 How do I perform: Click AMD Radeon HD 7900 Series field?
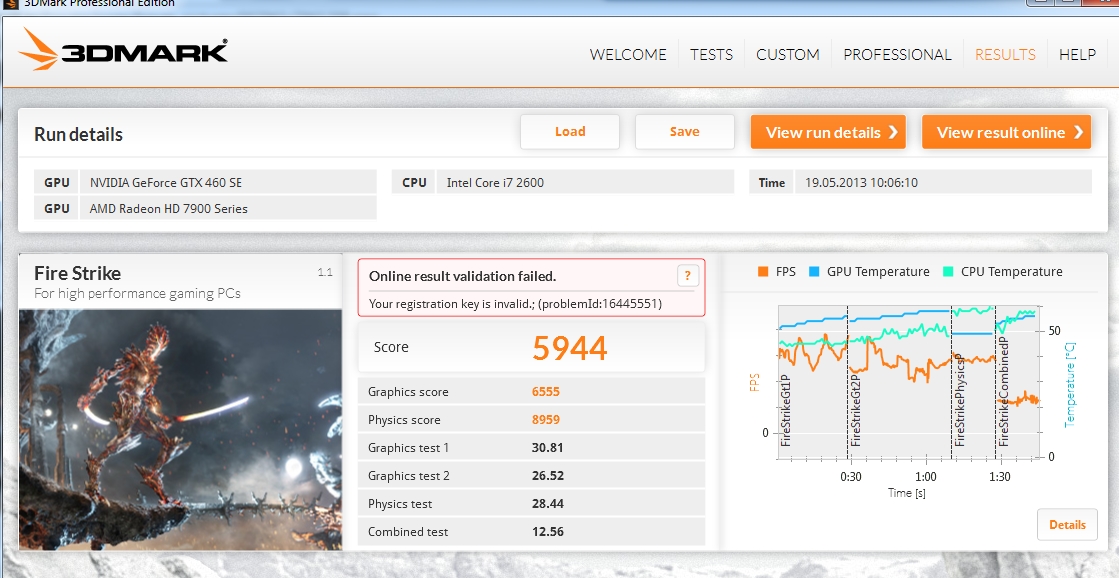coord(228,208)
